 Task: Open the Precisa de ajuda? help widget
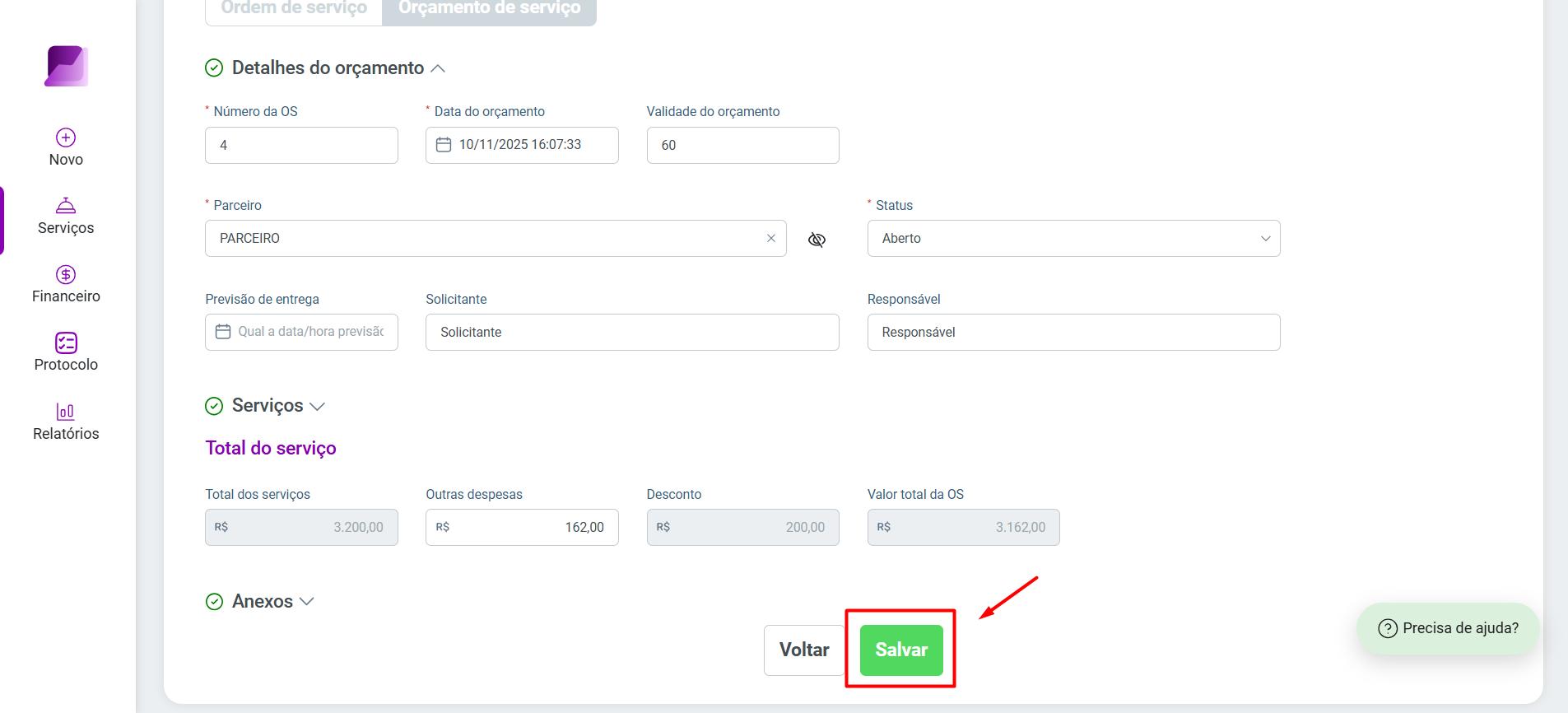[1448, 628]
